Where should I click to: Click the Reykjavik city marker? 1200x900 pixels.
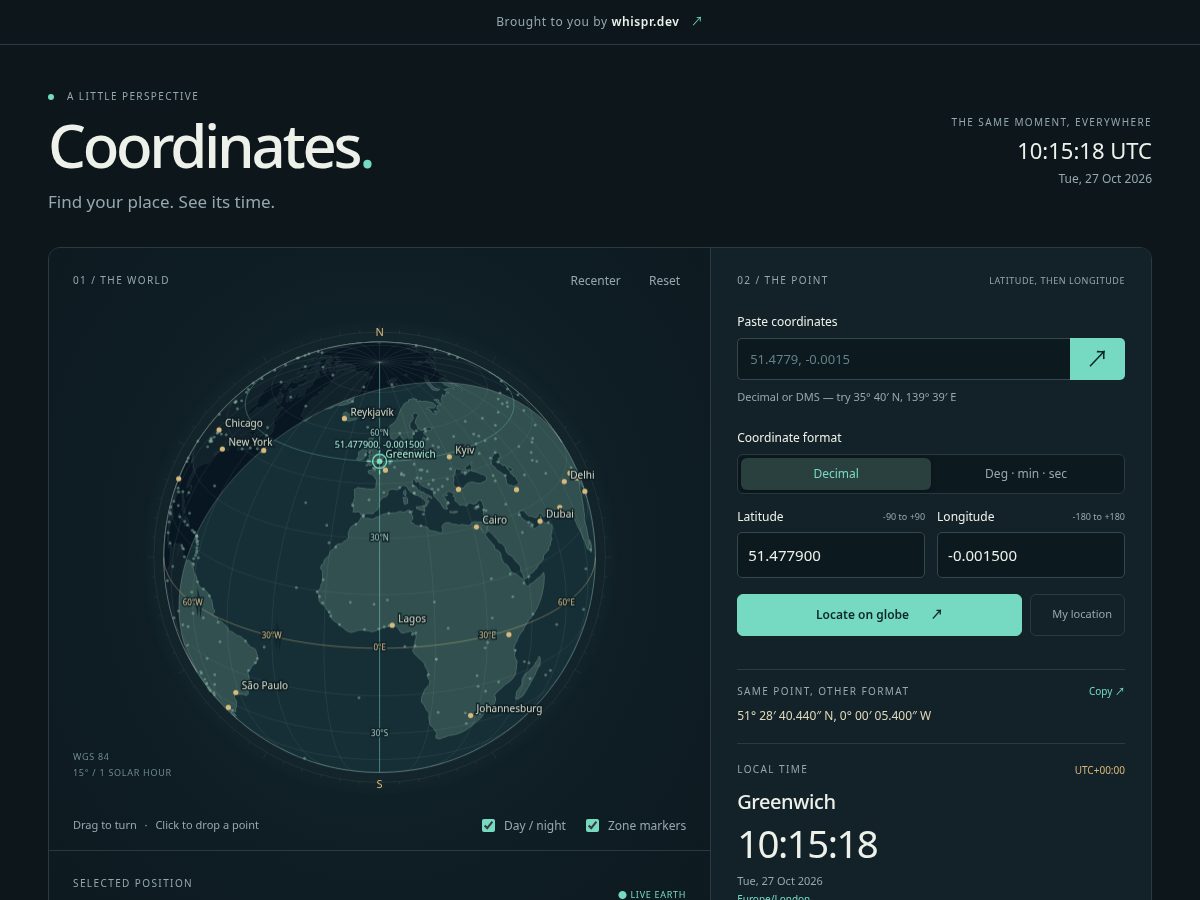345,418
